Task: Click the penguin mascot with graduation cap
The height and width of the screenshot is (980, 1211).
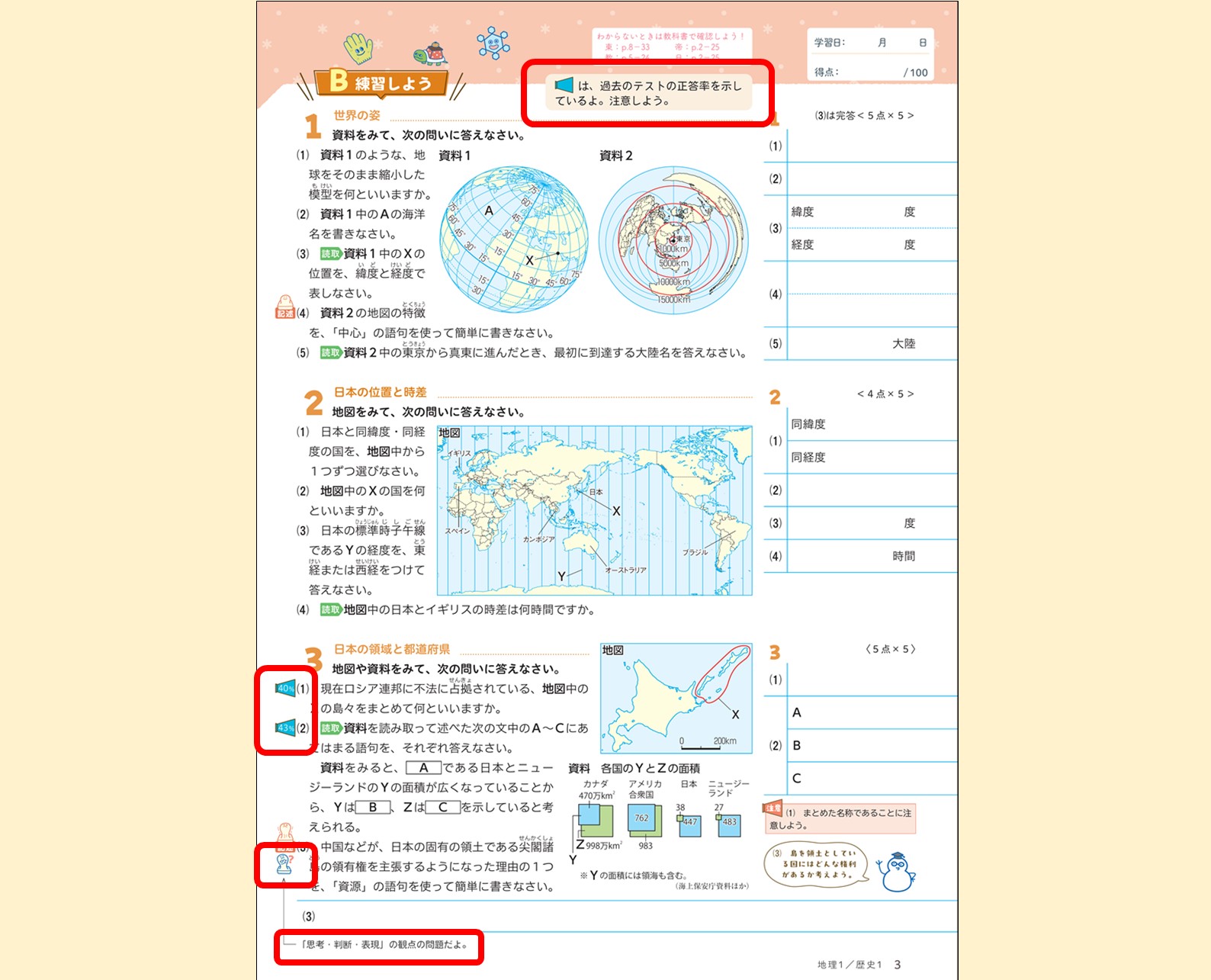Action: (897, 872)
